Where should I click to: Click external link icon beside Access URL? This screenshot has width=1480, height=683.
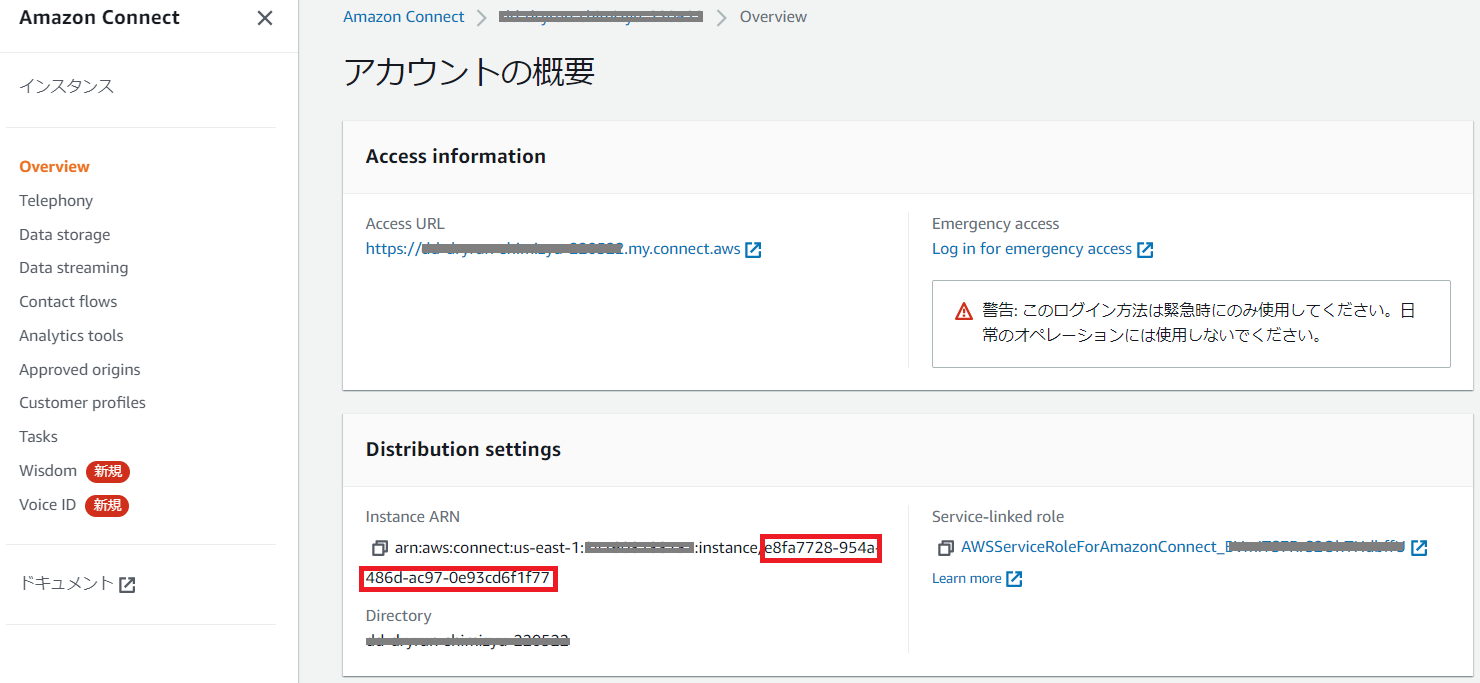click(x=754, y=250)
